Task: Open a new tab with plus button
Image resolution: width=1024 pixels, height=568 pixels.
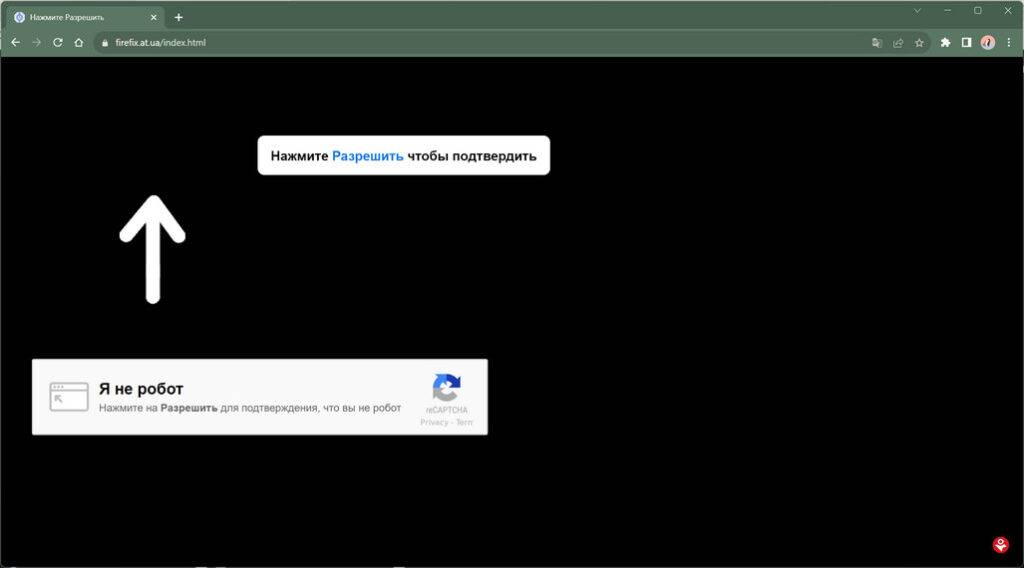Action: pos(178,18)
